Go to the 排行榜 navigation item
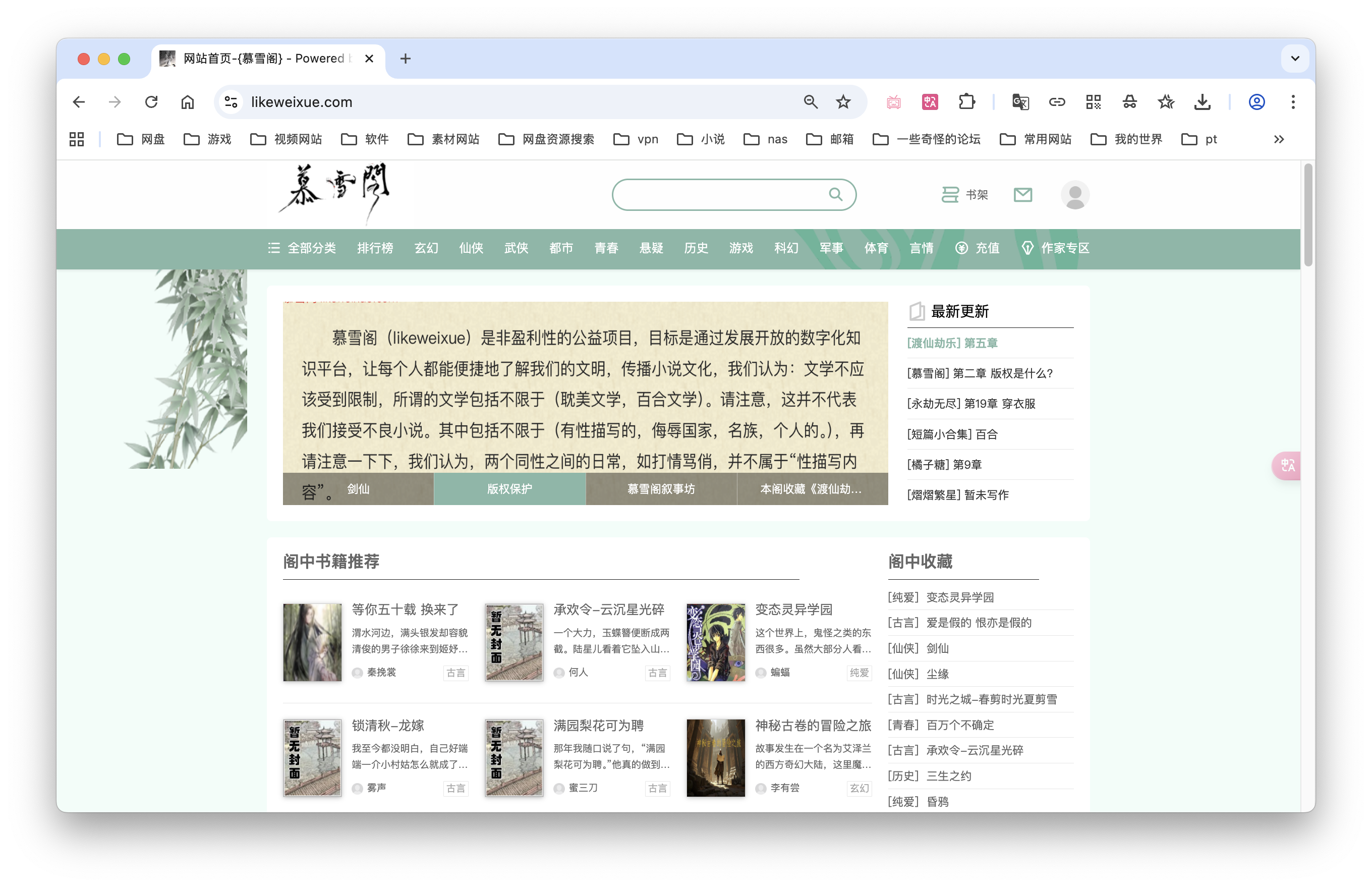The image size is (1372, 887). (x=375, y=248)
